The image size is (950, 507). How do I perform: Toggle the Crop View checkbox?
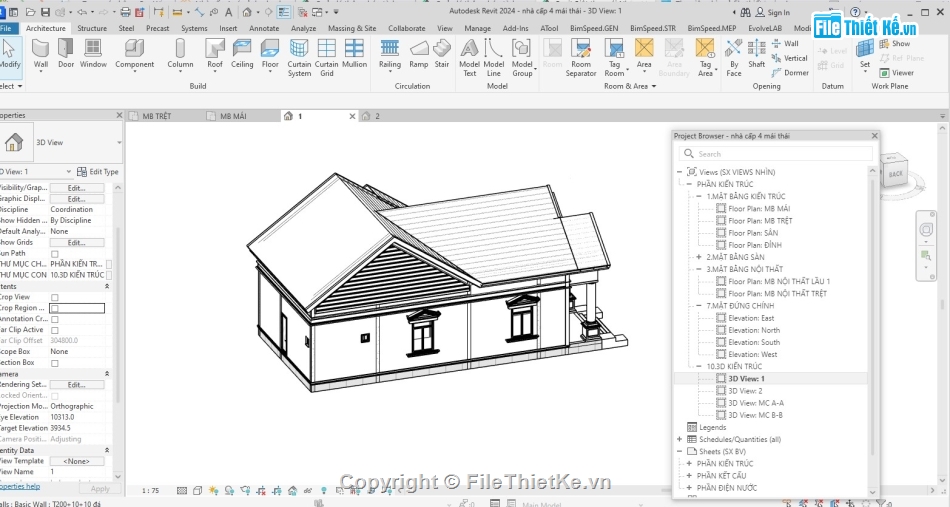click(55, 297)
